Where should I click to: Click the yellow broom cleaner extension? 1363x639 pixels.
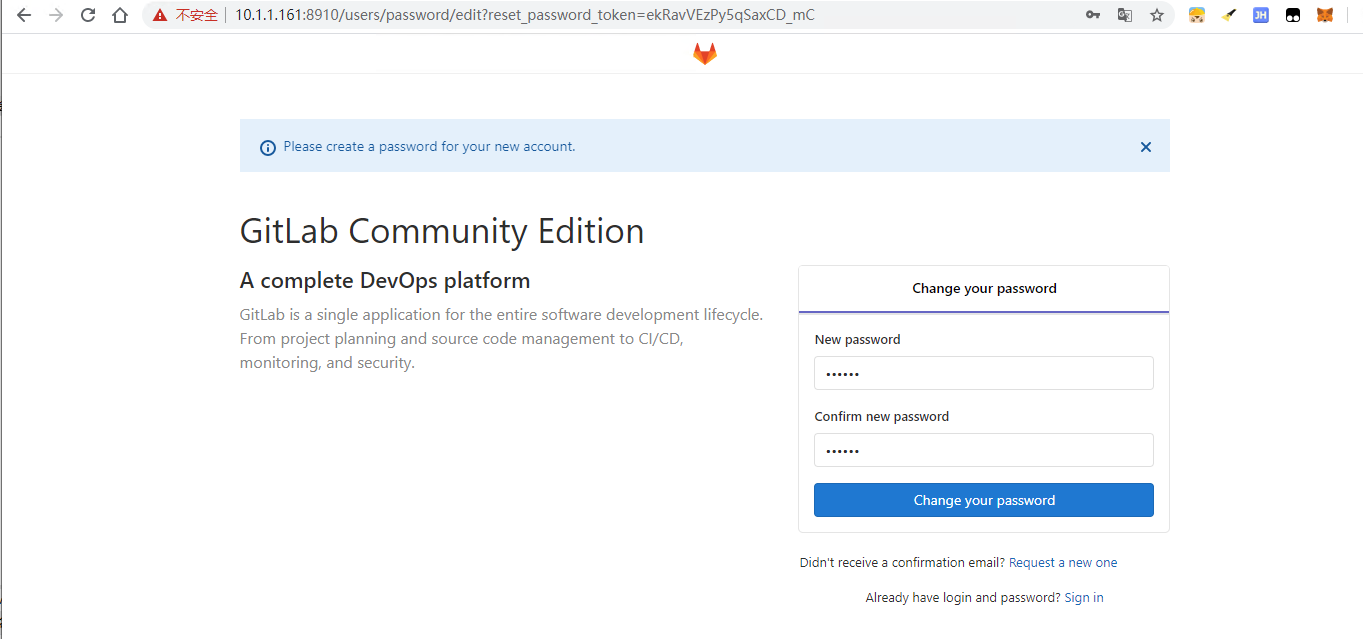[x=1229, y=15]
